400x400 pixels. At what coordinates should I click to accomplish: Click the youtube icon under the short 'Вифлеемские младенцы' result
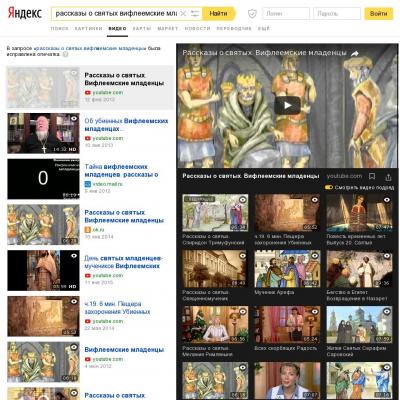pyautogui.click(x=88, y=359)
